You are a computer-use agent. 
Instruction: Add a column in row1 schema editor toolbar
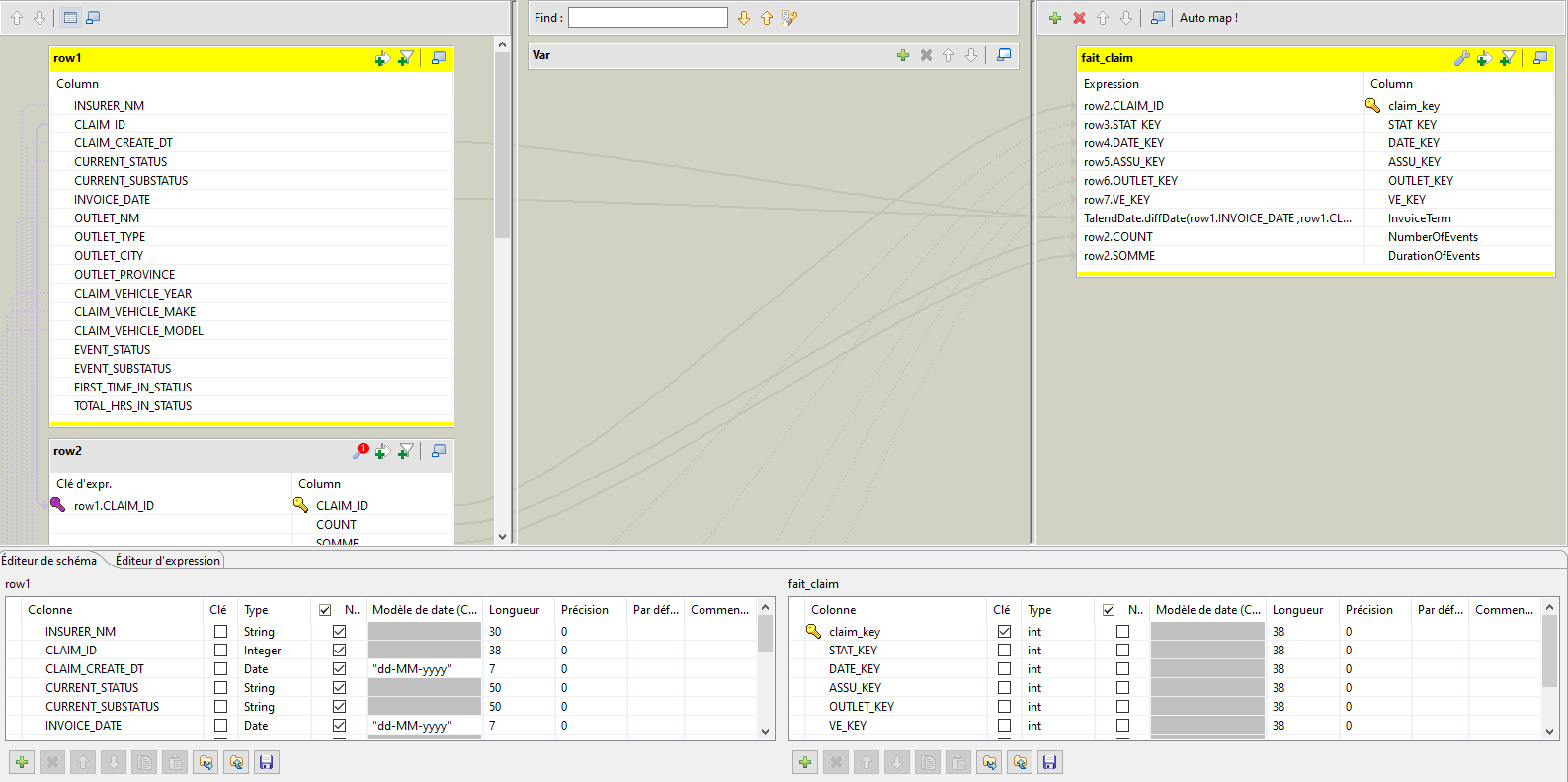[22, 762]
